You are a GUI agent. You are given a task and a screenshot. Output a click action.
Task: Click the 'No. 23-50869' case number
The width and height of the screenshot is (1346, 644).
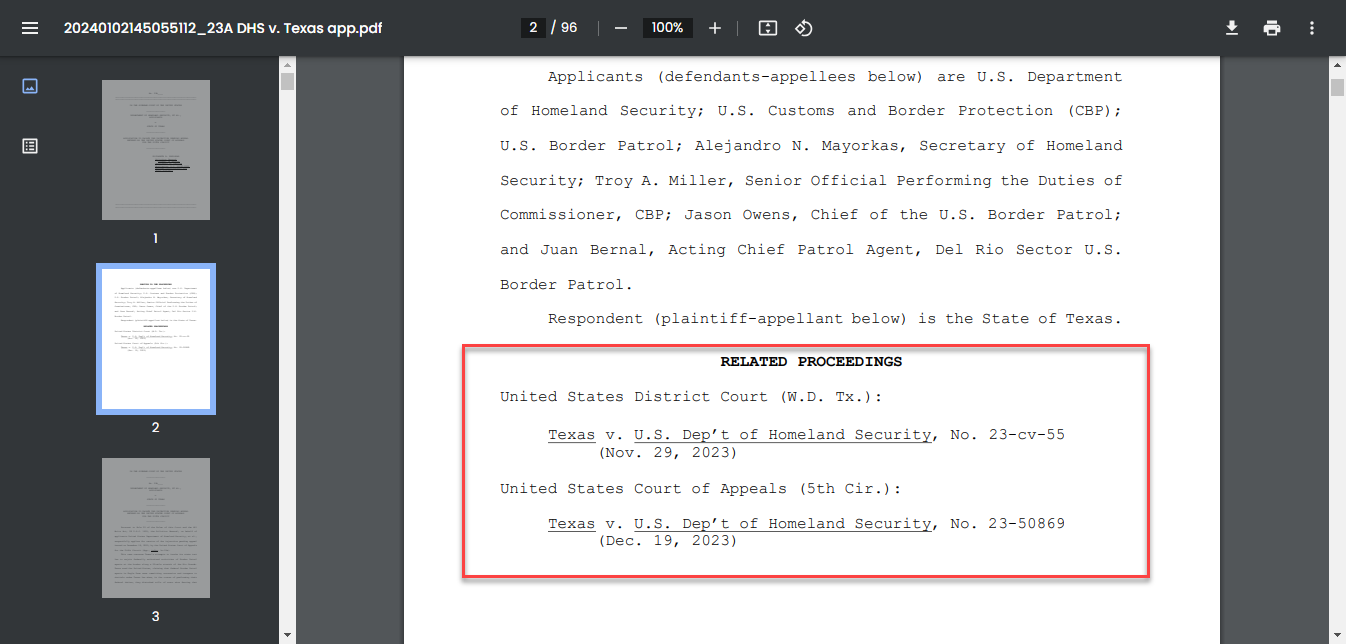pyautogui.click(x=1008, y=523)
